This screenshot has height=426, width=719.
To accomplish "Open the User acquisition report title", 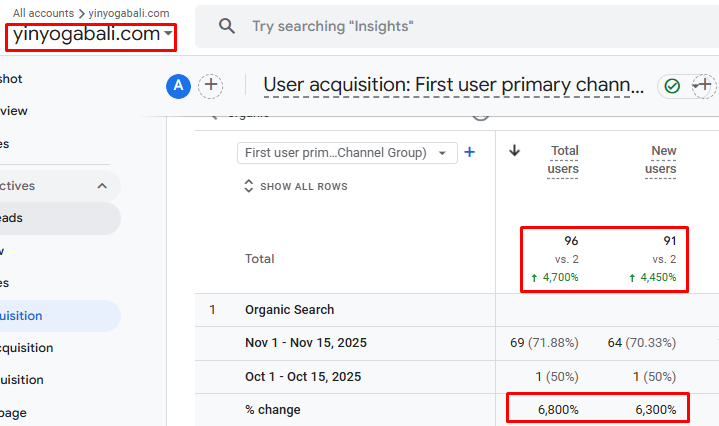I will tap(454, 85).
